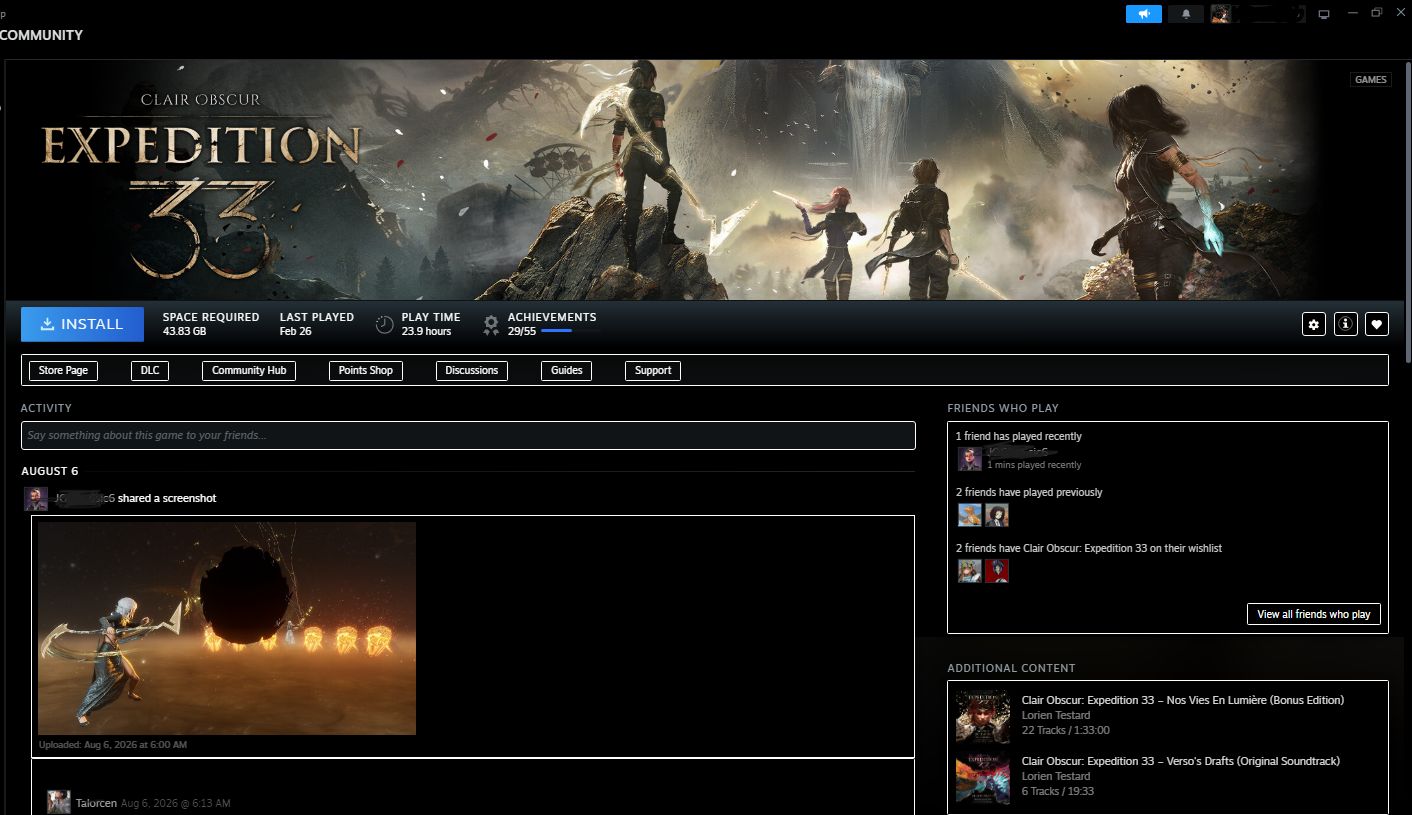The width and height of the screenshot is (1412, 815).
Task: Click the COMMUNITY menu heading
Action: pyautogui.click(x=41, y=35)
